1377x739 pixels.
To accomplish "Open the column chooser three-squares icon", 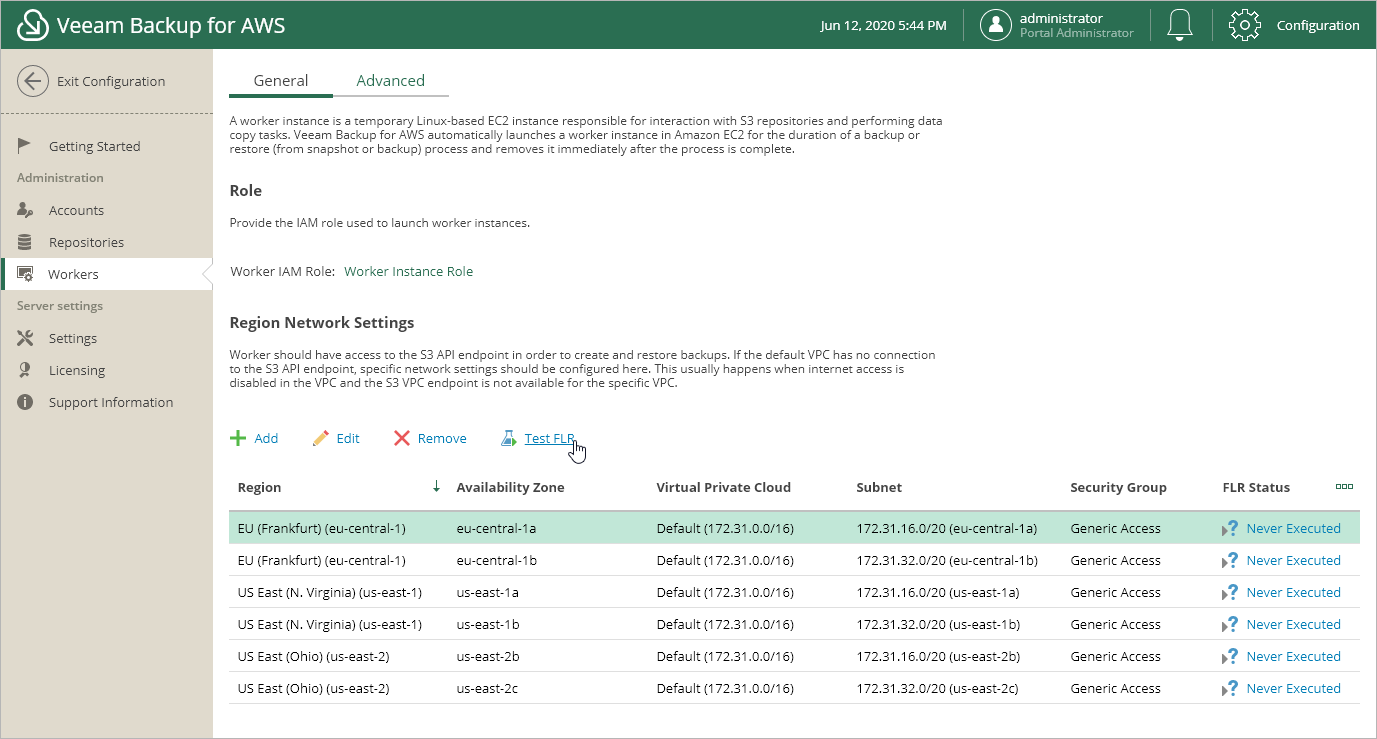I will 1344,487.
